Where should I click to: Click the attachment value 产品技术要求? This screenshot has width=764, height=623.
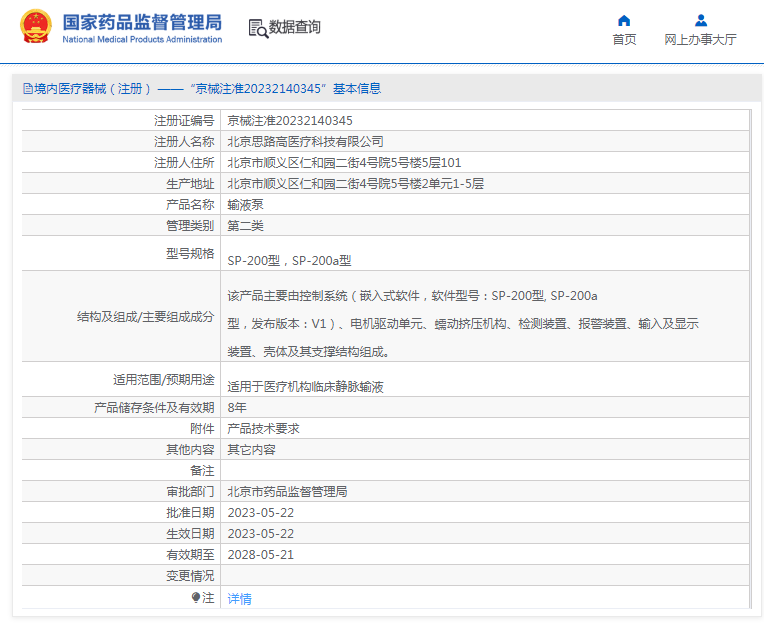tap(263, 428)
